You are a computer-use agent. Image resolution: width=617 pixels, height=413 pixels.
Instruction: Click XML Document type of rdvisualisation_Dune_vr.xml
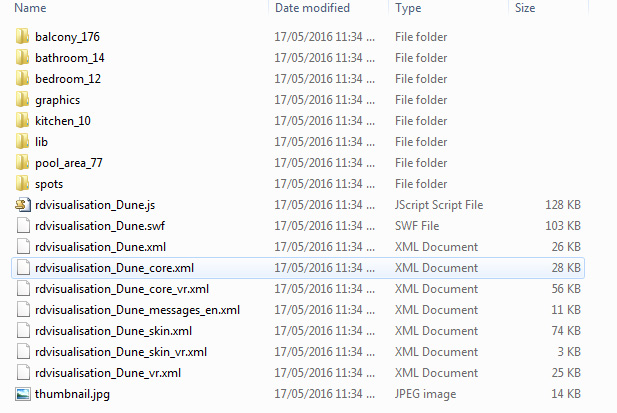click(x=436, y=372)
